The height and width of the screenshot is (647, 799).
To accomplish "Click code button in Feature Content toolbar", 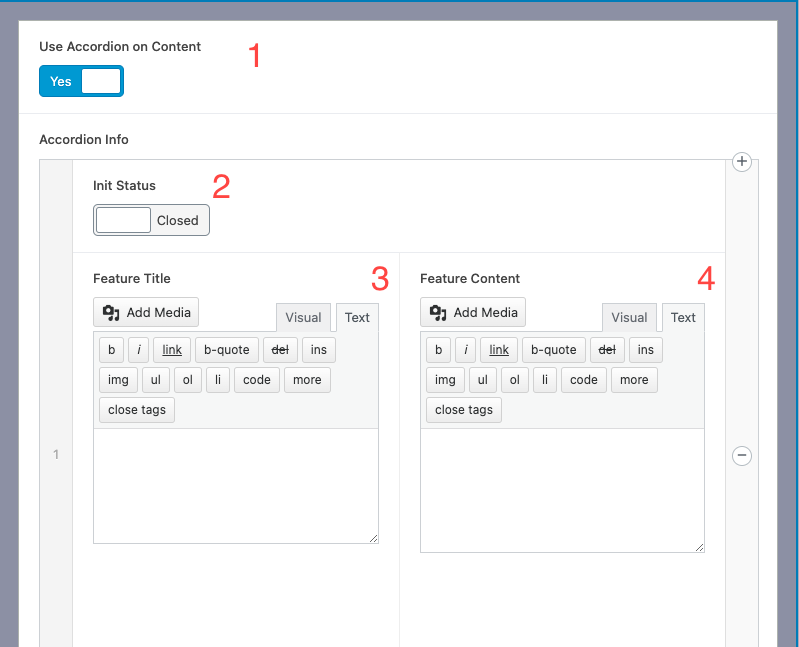I will [x=583, y=379].
